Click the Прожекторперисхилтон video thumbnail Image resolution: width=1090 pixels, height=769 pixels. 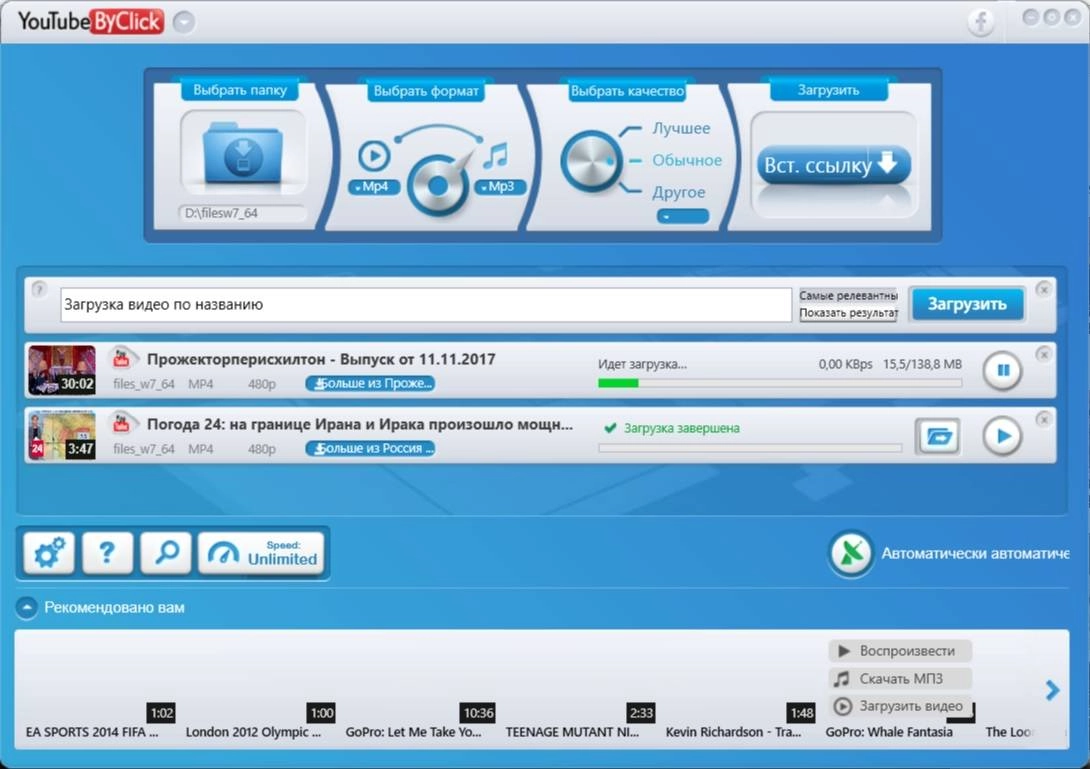coord(62,371)
